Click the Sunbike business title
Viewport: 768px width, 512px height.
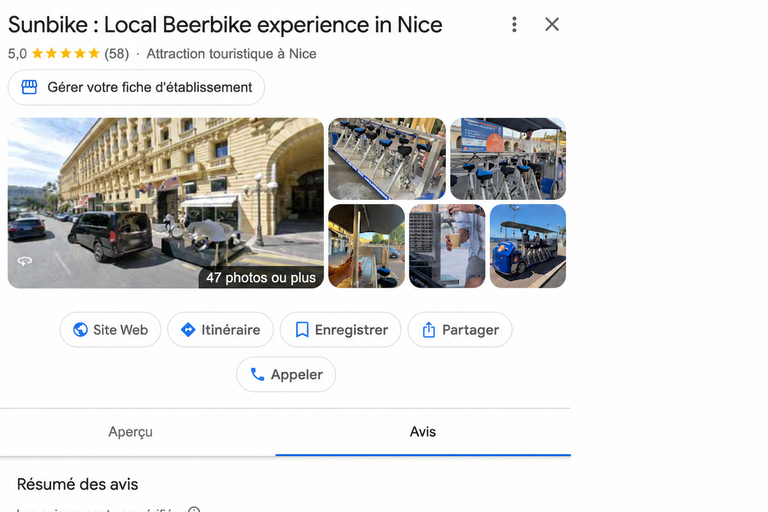click(x=225, y=25)
